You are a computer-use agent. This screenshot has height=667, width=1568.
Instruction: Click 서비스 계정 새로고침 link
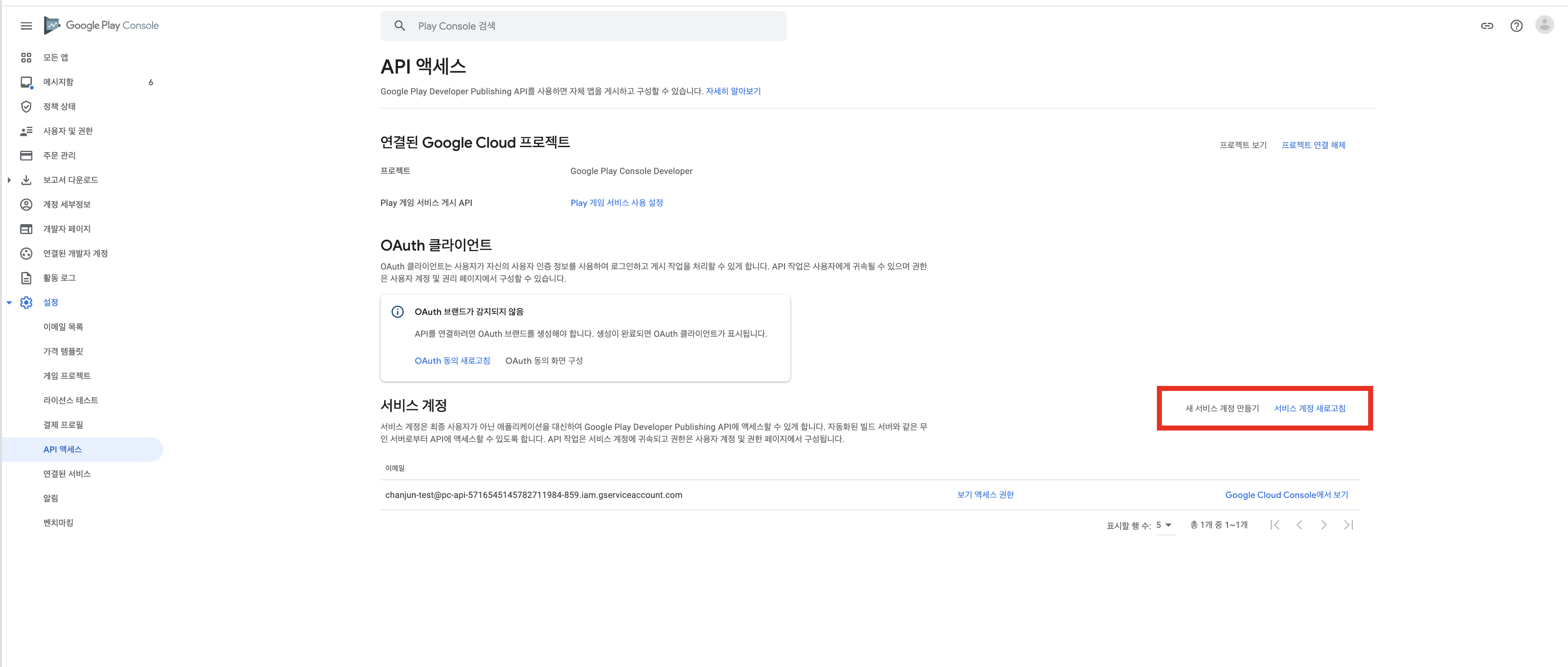[x=1310, y=408]
